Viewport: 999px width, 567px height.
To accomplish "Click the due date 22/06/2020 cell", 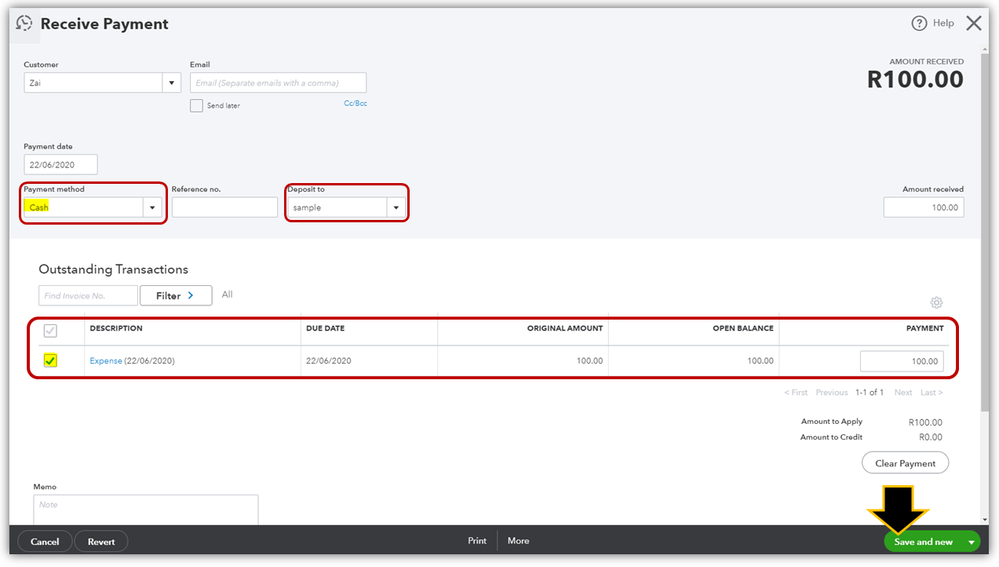I will [x=328, y=361].
